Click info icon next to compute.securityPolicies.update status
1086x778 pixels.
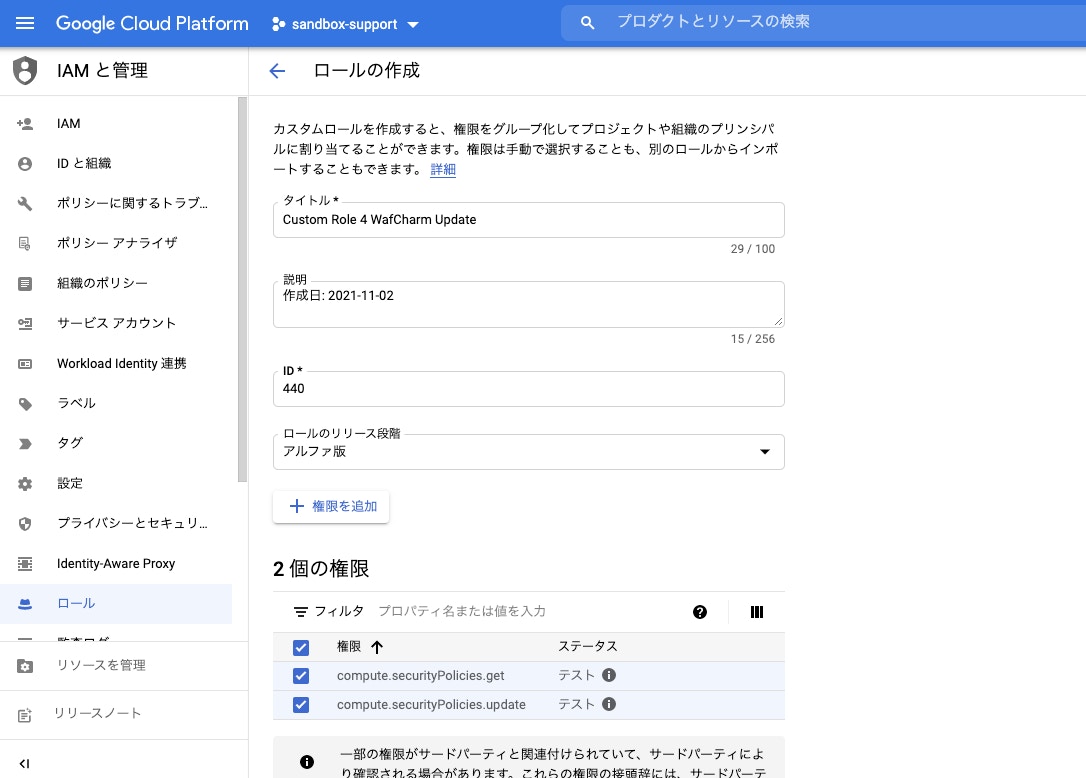(609, 704)
